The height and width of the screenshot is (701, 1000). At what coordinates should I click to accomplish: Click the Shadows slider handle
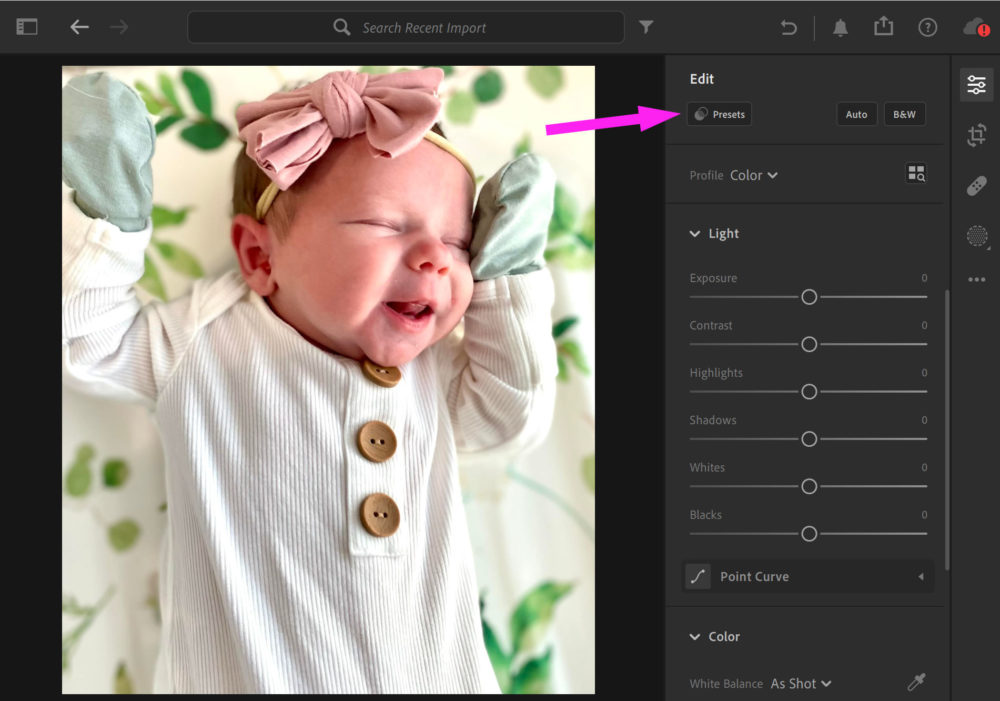[809, 439]
